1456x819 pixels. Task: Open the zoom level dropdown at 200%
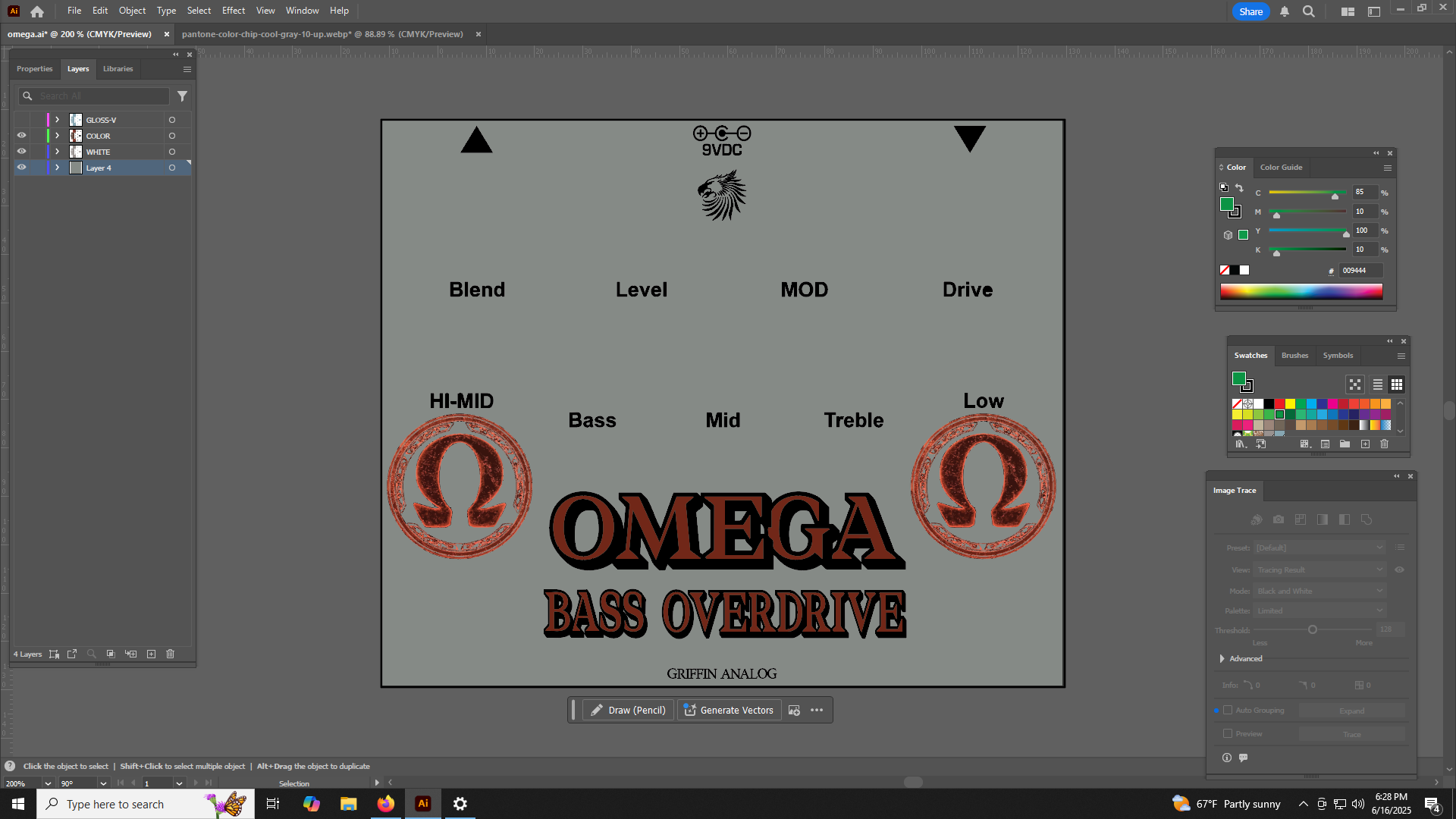(x=48, y=783)
